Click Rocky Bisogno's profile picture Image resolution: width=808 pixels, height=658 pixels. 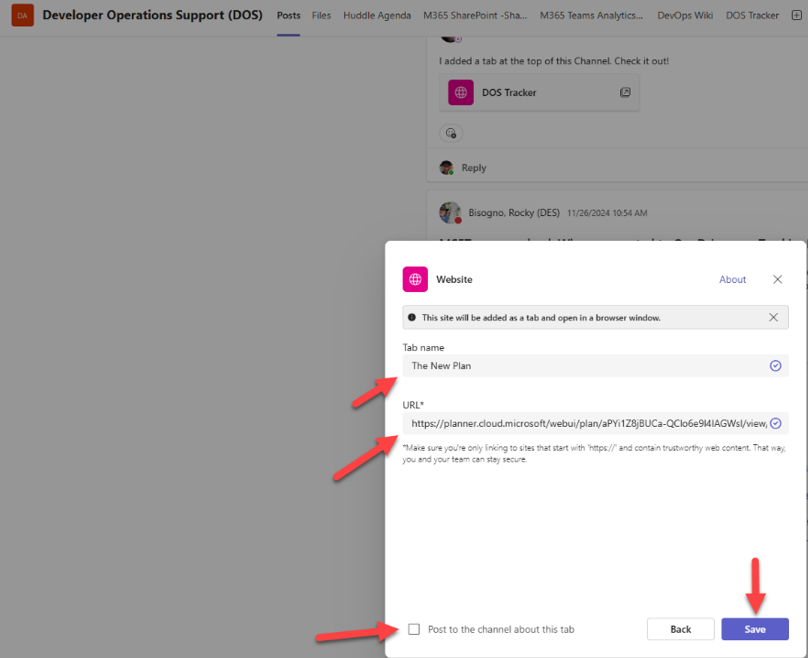pyautogui.click(x=450, y=212)
